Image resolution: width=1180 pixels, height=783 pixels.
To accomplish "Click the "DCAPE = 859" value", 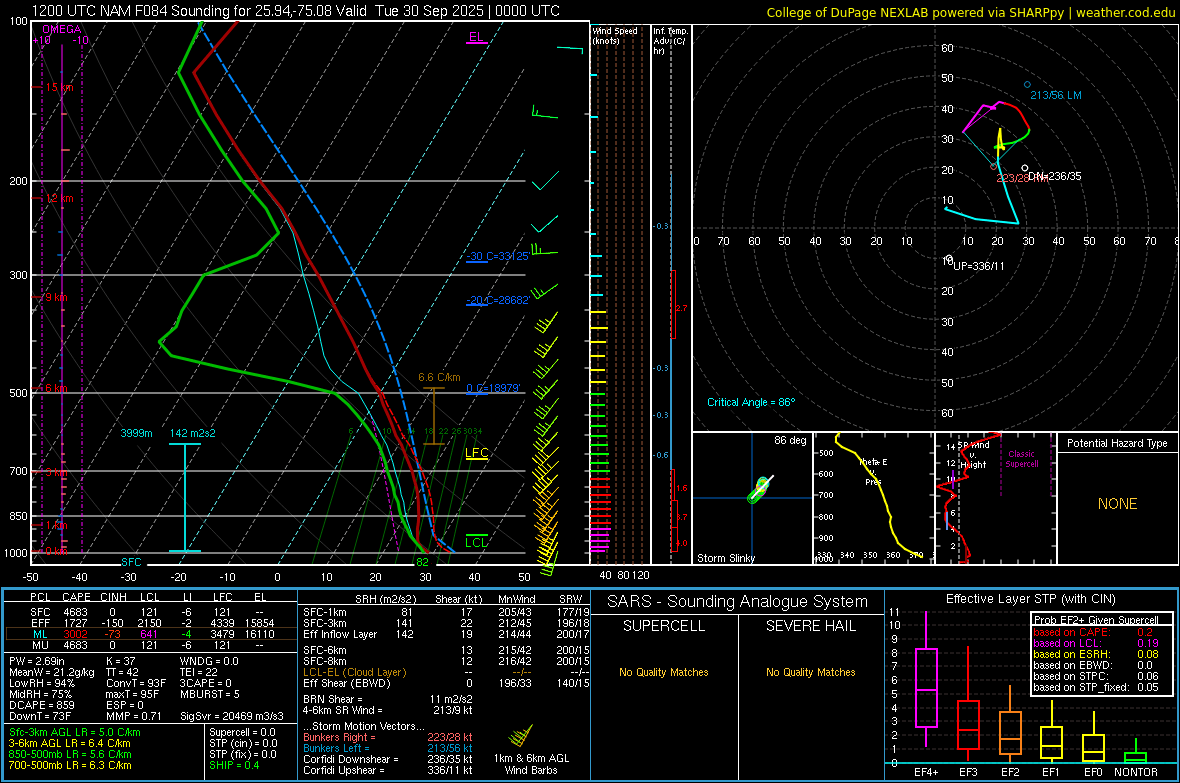I will [41, 705].
